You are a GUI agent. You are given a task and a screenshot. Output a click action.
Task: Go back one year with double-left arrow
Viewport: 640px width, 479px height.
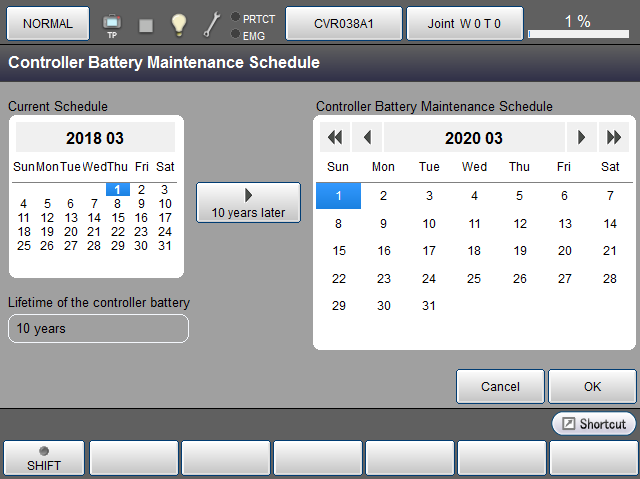pyautogui.click(x=335, y=138)
